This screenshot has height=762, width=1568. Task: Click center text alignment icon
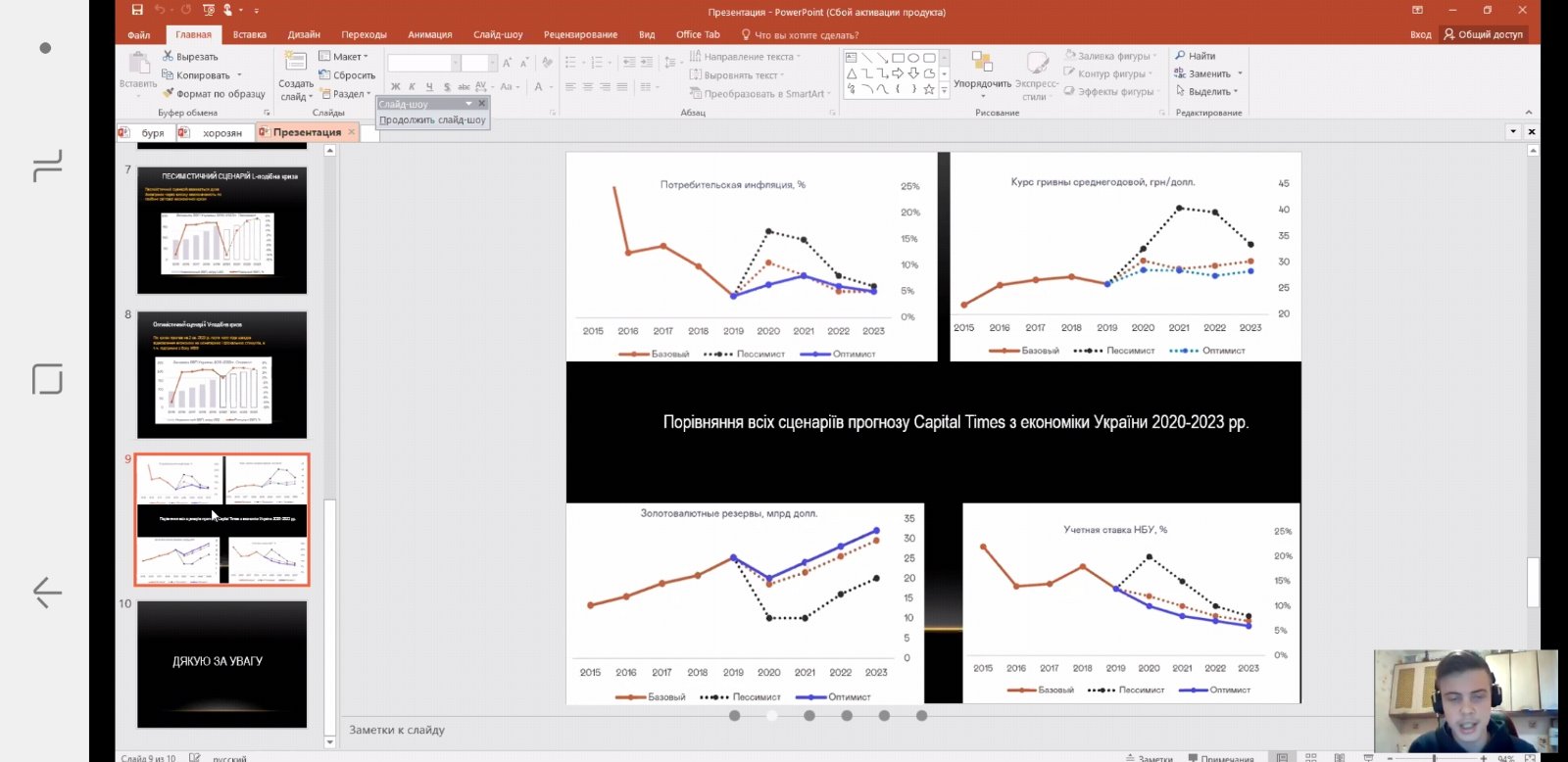click(588, 87)
